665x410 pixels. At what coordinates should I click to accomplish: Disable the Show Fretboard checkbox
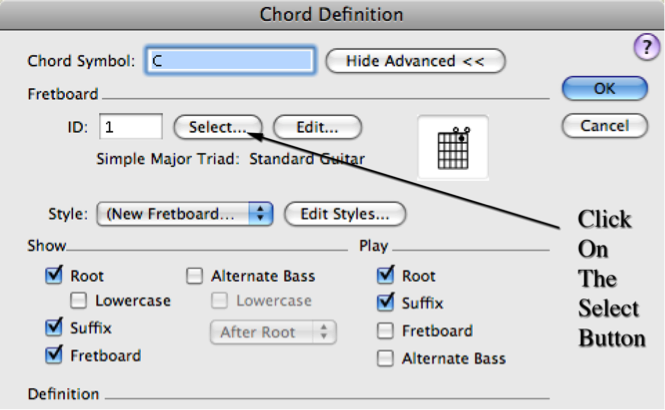click(54, 355)
